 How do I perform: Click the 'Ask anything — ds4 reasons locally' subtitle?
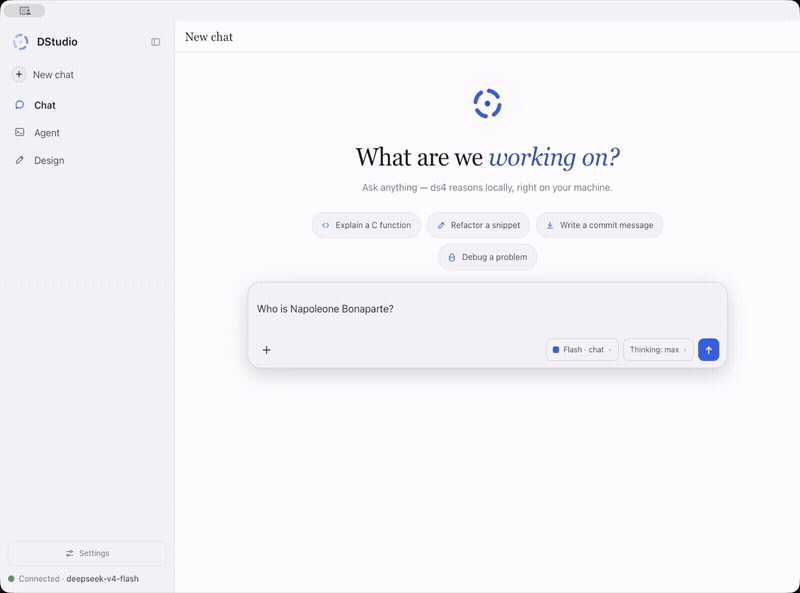pyautogui.click(x=487, y=188)
